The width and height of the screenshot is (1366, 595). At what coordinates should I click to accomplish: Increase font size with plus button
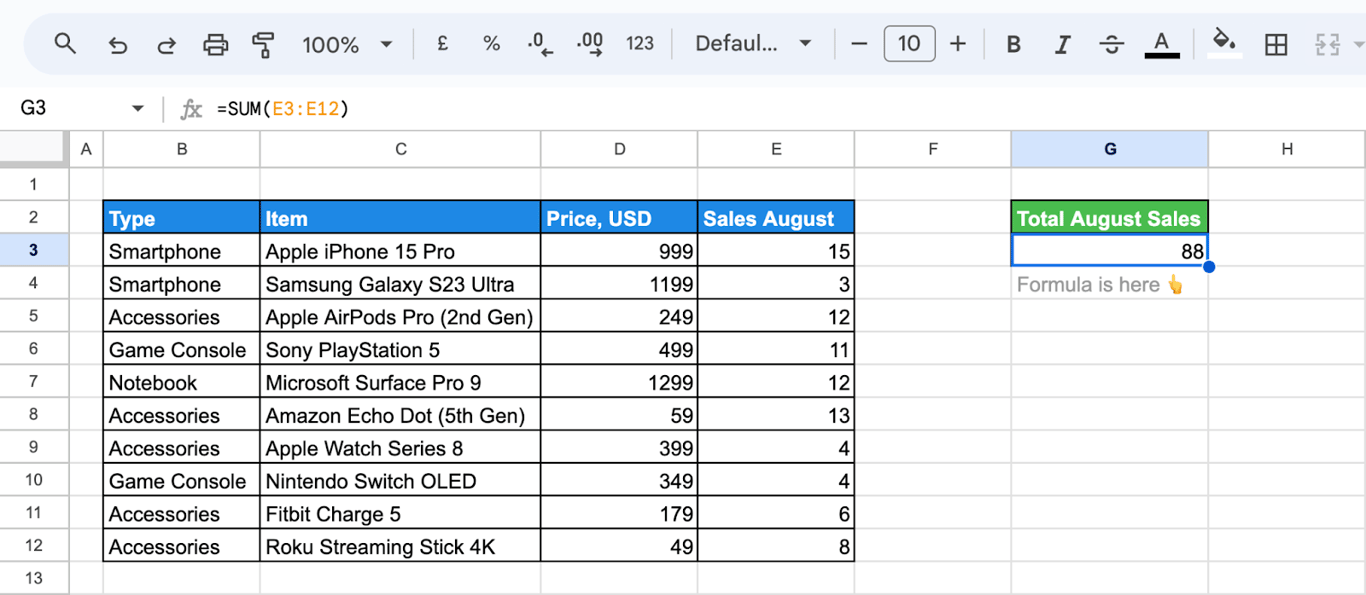(958, 43)
